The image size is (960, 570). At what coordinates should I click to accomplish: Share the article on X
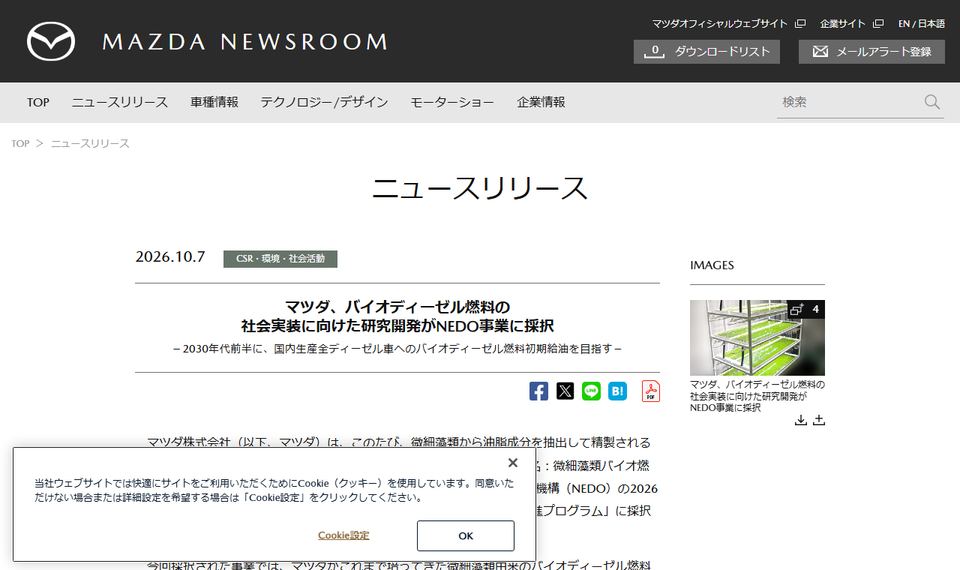565,391
